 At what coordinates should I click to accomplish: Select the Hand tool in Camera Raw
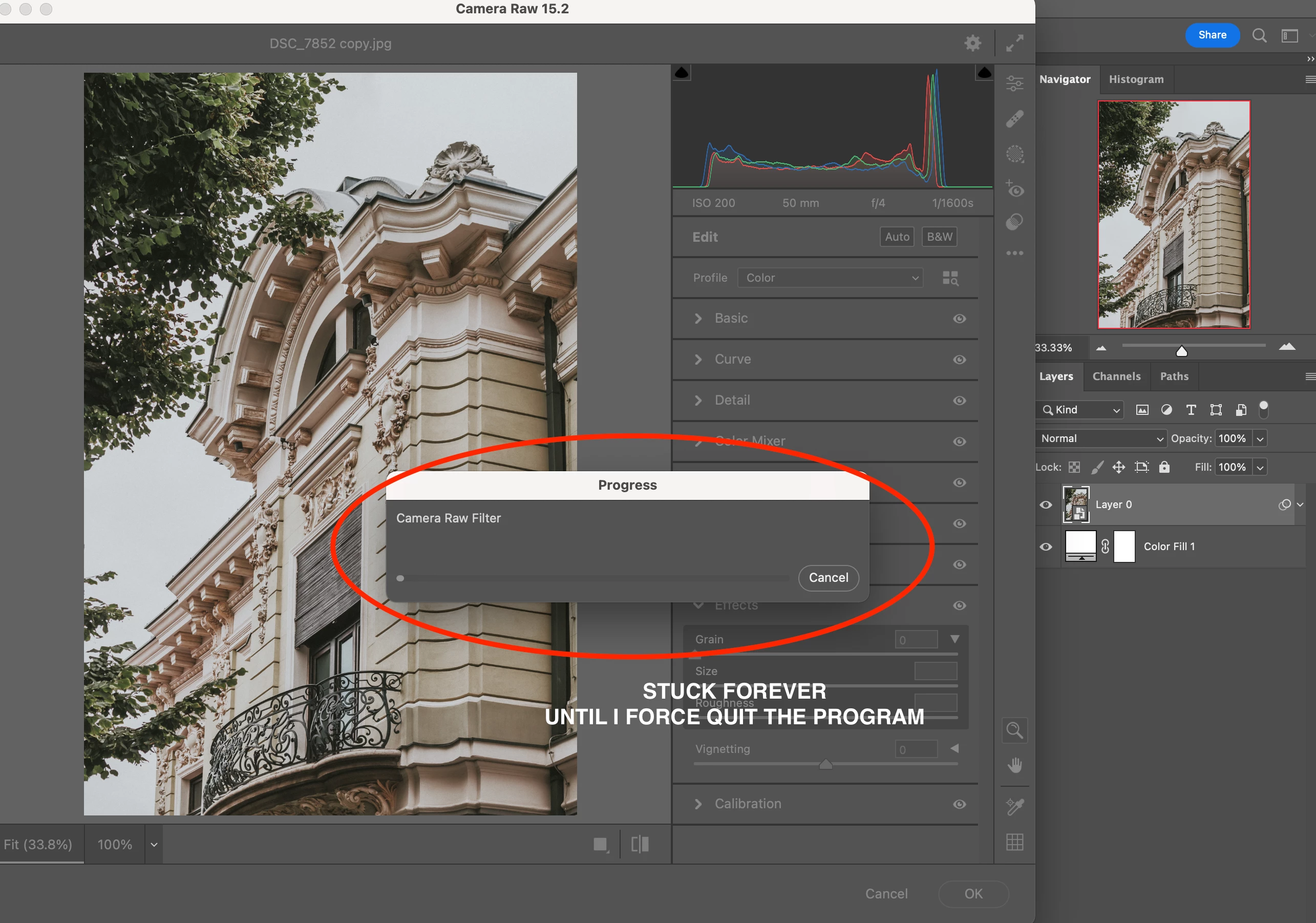click(1014, 765)
